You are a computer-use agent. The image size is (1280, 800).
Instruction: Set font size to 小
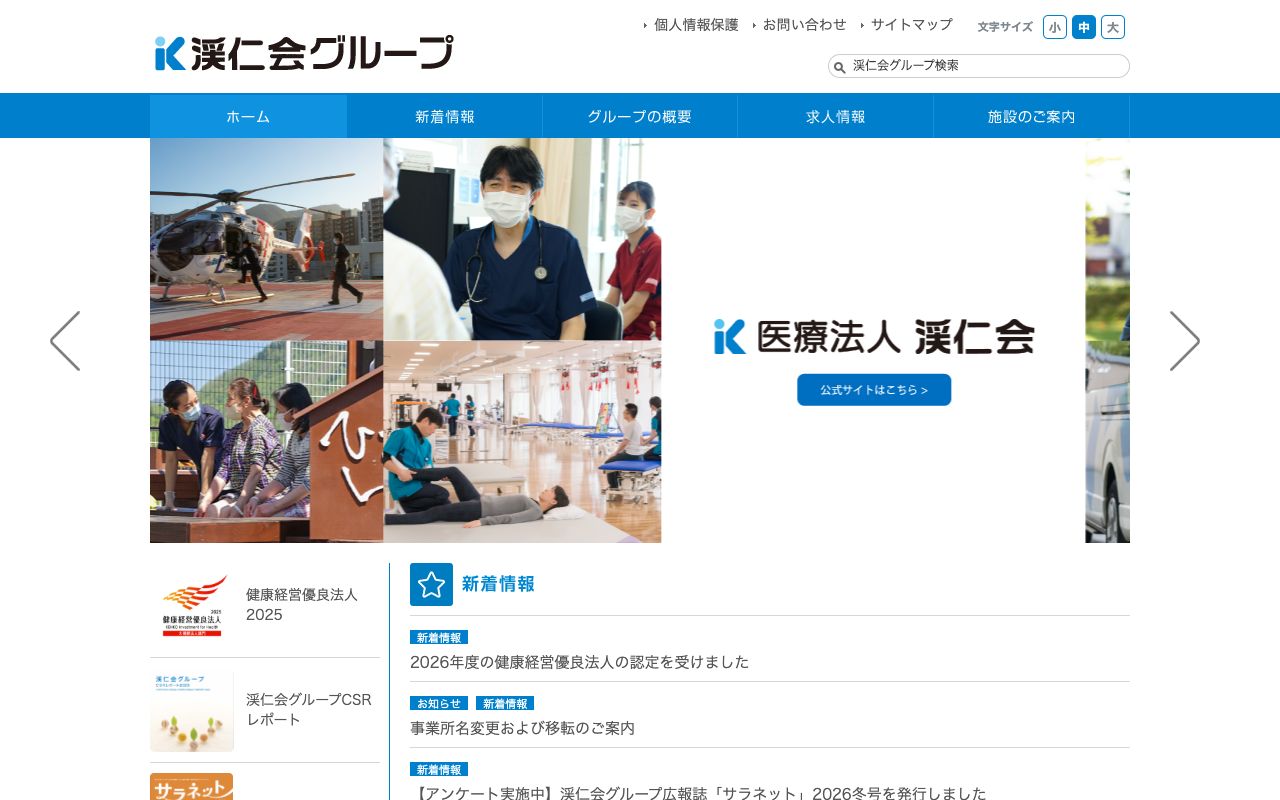(x=1055, y=27)
